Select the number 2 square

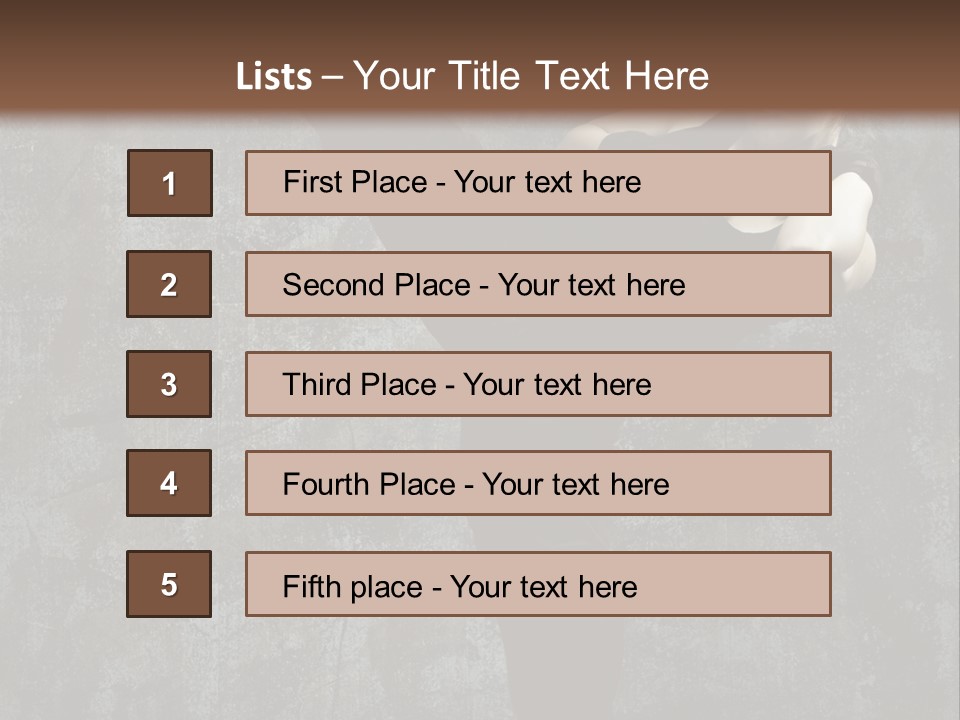tap(169, 284)
